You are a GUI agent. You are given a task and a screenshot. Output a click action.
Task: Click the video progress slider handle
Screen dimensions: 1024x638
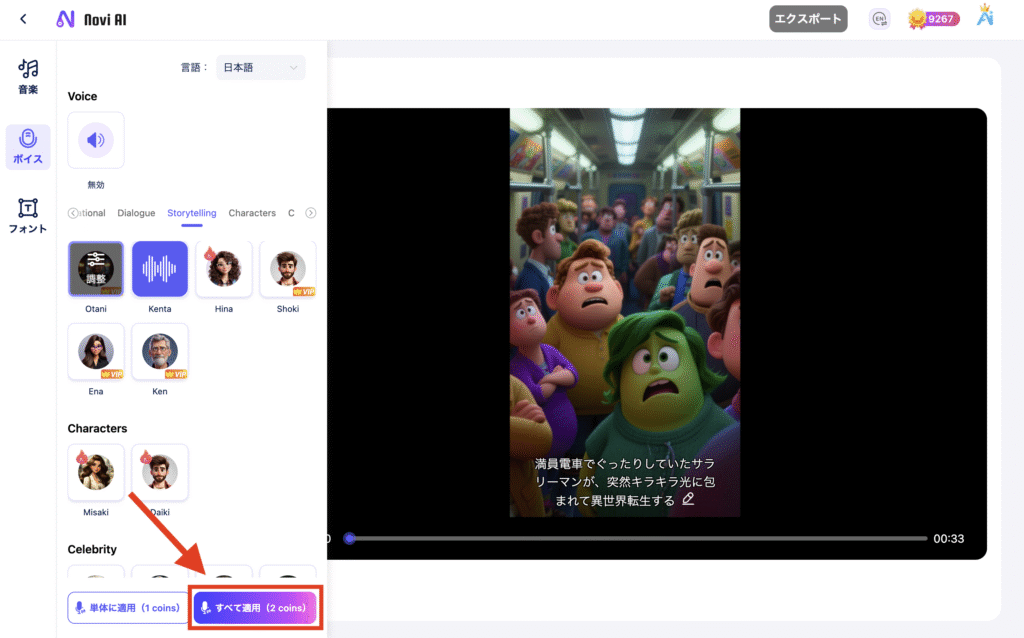coord(349,538)
